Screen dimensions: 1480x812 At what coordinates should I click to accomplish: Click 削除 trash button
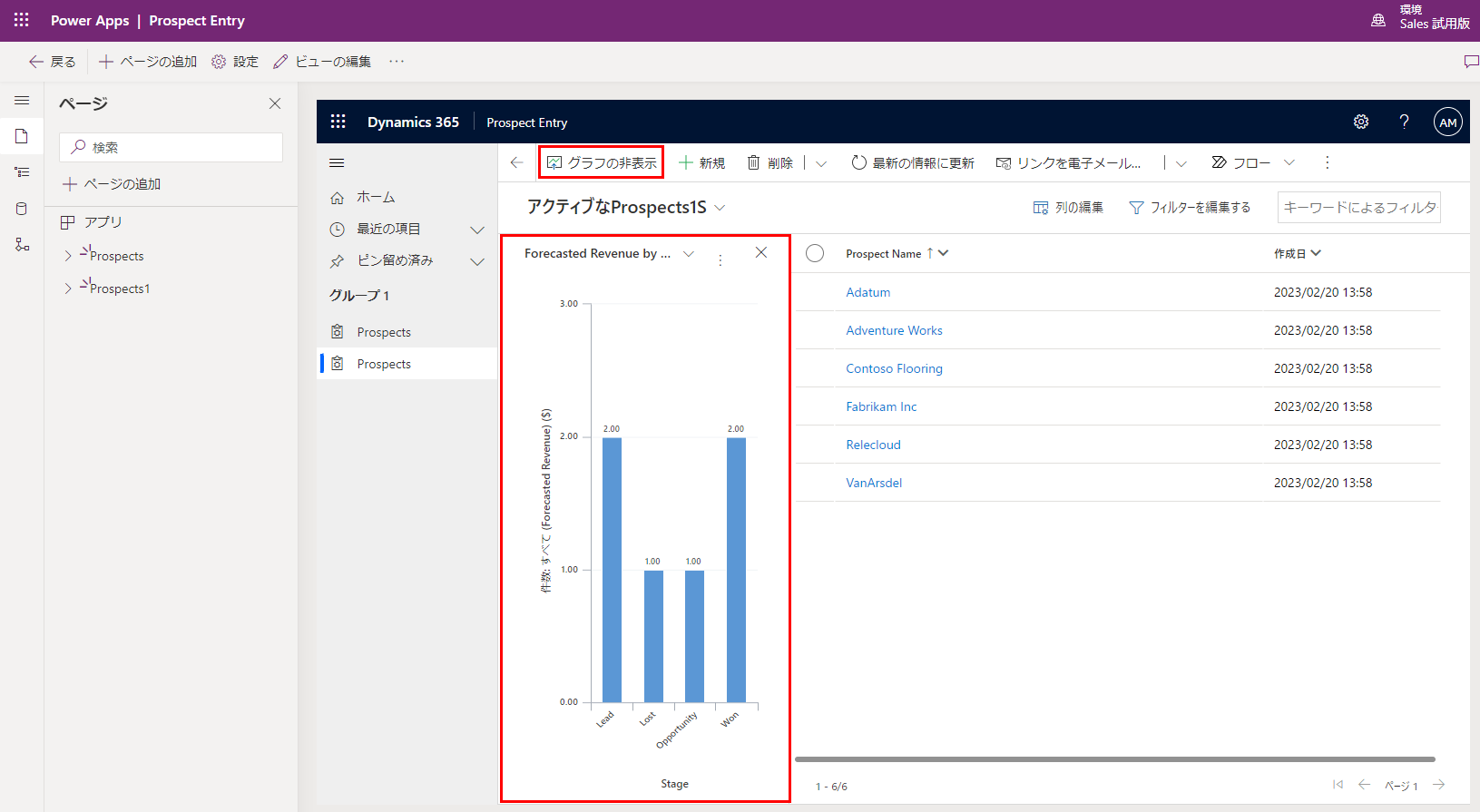click(769, 162)
